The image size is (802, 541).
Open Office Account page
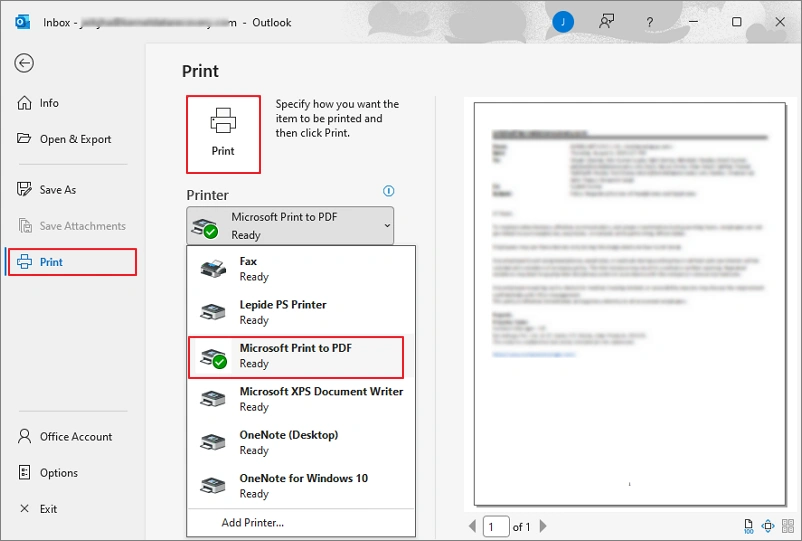[x=65, y=437]
